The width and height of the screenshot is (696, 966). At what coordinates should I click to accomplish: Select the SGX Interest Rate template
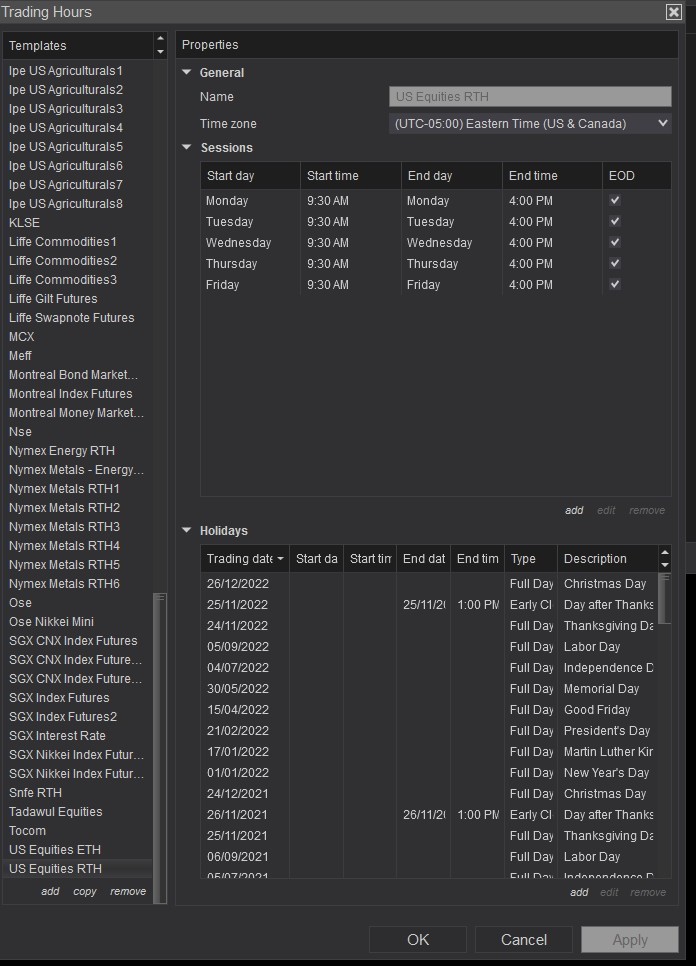point(78,736)
